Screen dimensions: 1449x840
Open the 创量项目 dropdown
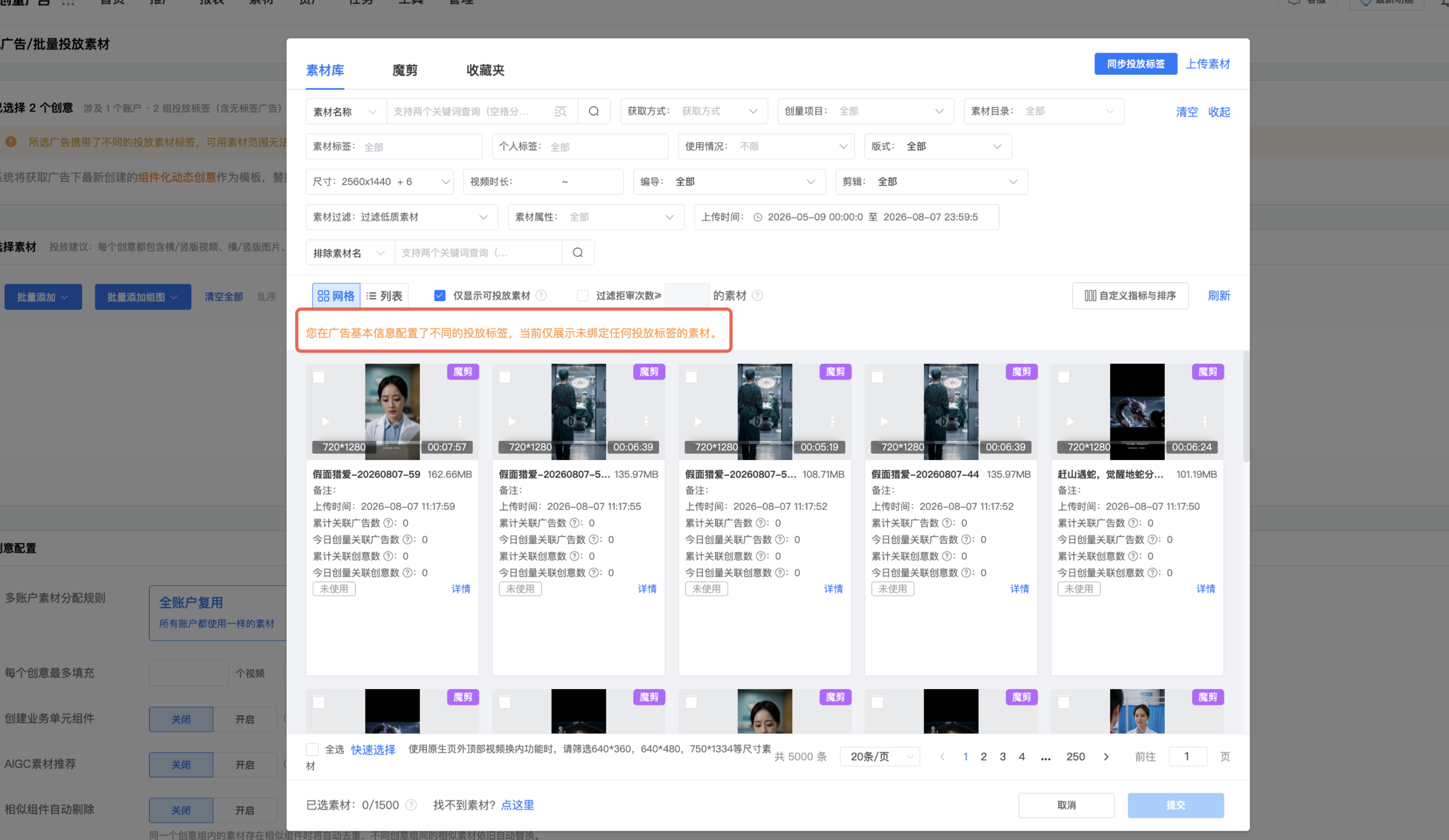click(865, 111)
